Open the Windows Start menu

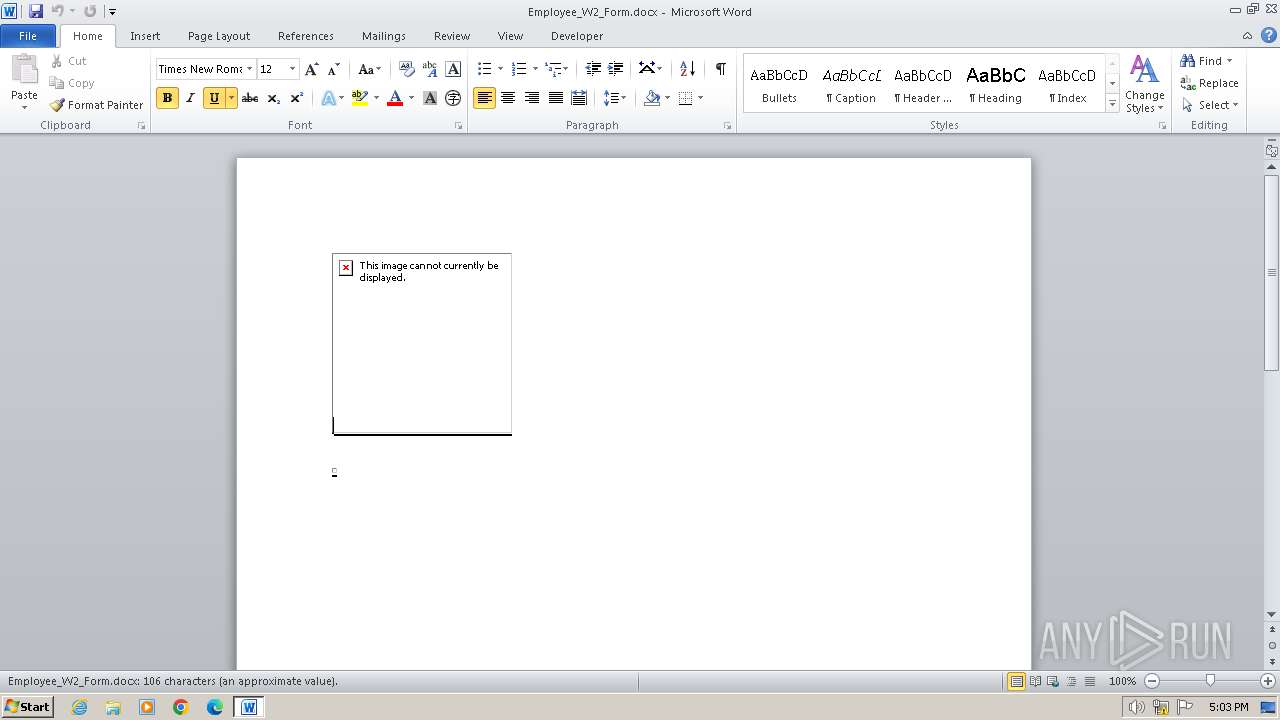[27, 707]
